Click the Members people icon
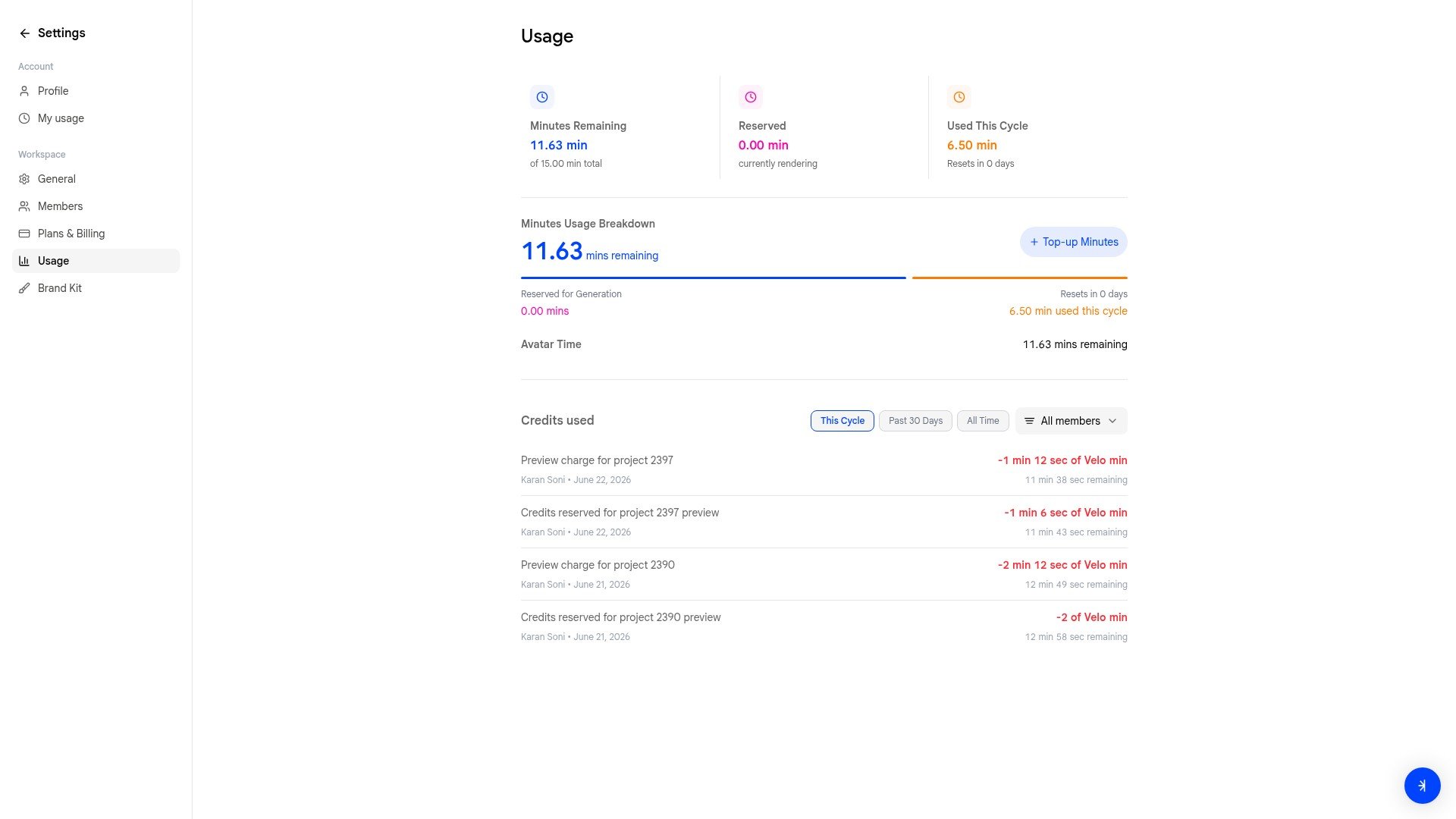This screenshot has height=819, width=1456. (x=24, y=206)
